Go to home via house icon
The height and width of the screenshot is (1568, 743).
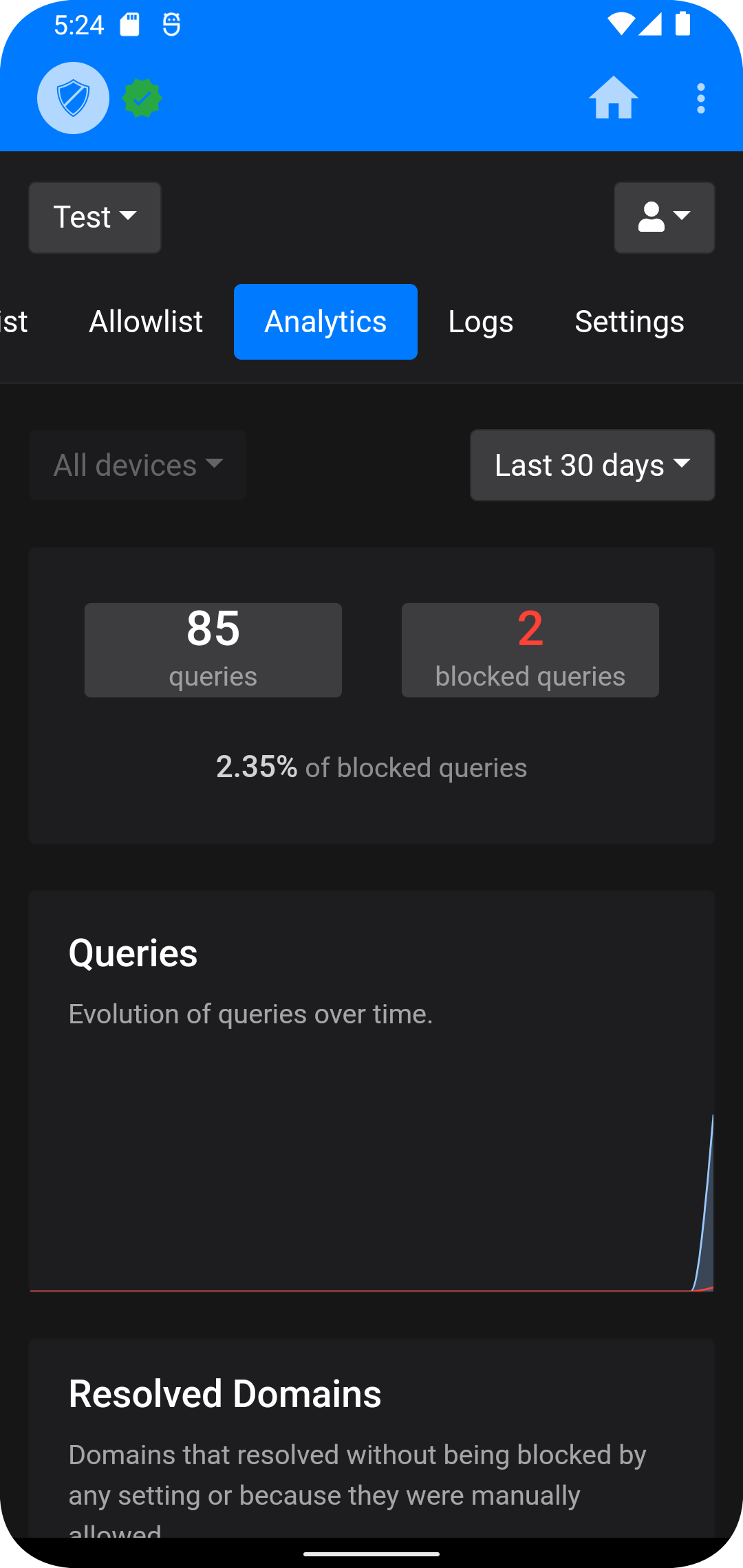pyautogui.click(x=613, y=98)
